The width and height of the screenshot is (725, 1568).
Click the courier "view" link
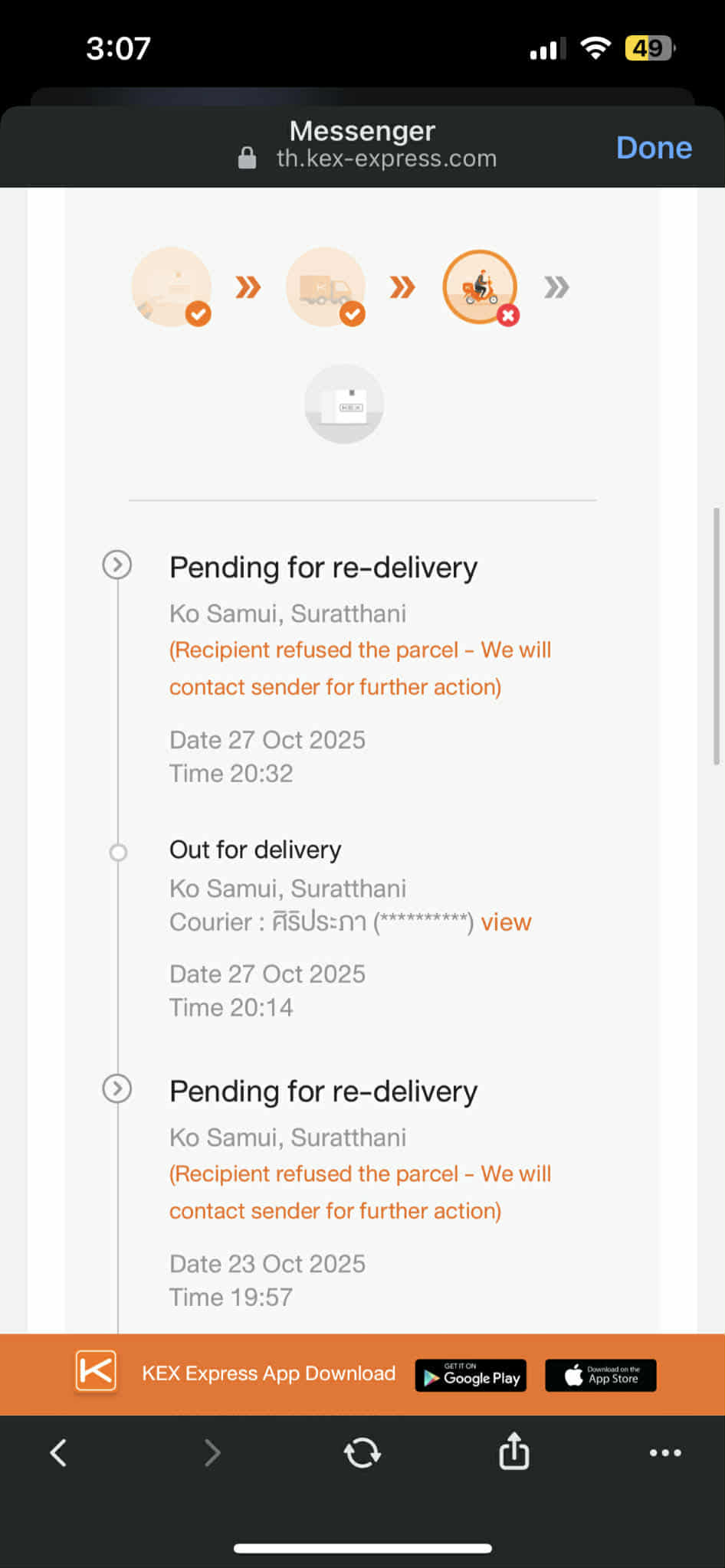(x=506, y=921)
